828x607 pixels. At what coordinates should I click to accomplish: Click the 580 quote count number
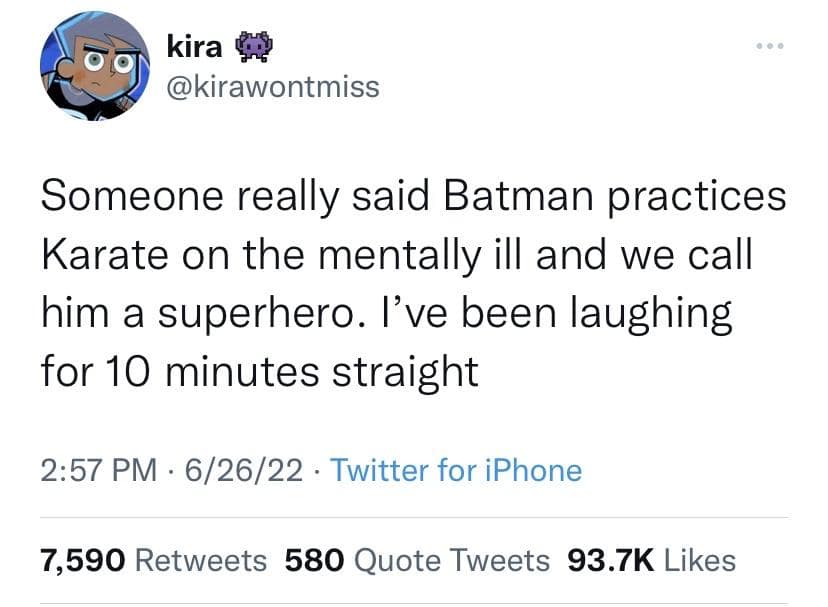pyautogui.click(x=315, y=561)
